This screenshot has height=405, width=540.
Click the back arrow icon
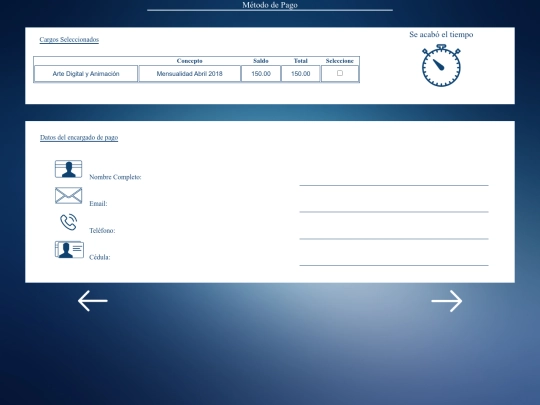[93, 301]
